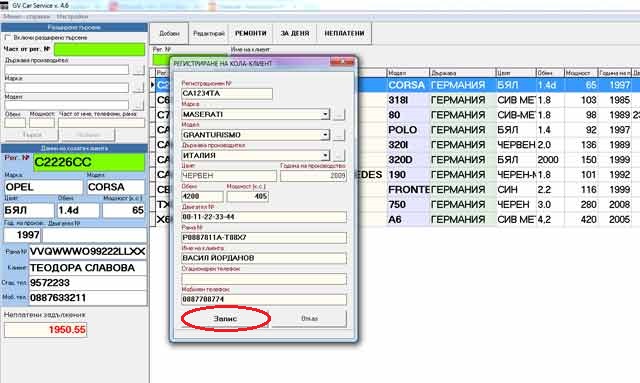Close the РЕГИСТРИРАНЕ НА КОЛА-КЛИЕНТ dialog
640x383 pixels.
pyautogui.click(x=342, y=62)
